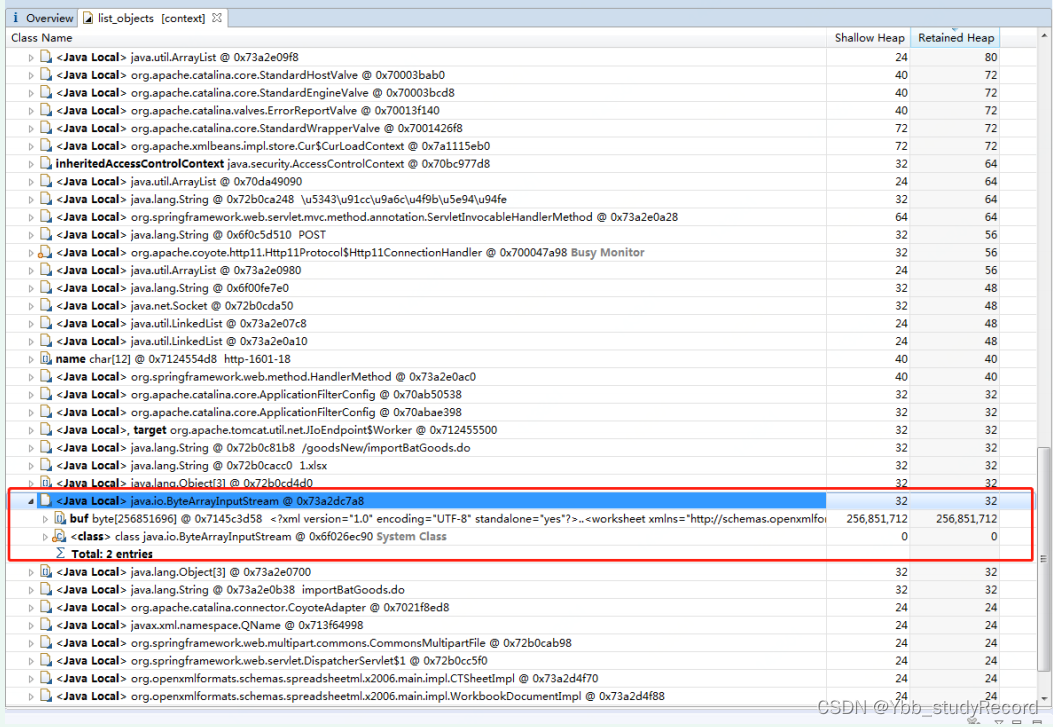This screenshot has width=1053, height=727.
Task: Expand inheritedAccessControlContext row
Action: point(31,164)
